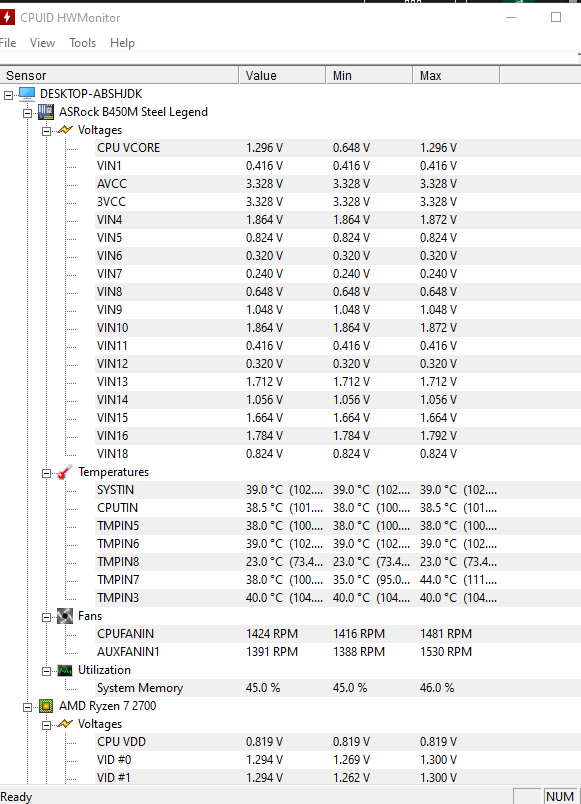
Task: Click the 46.0 % memory max value
Action: pos(437,688)
